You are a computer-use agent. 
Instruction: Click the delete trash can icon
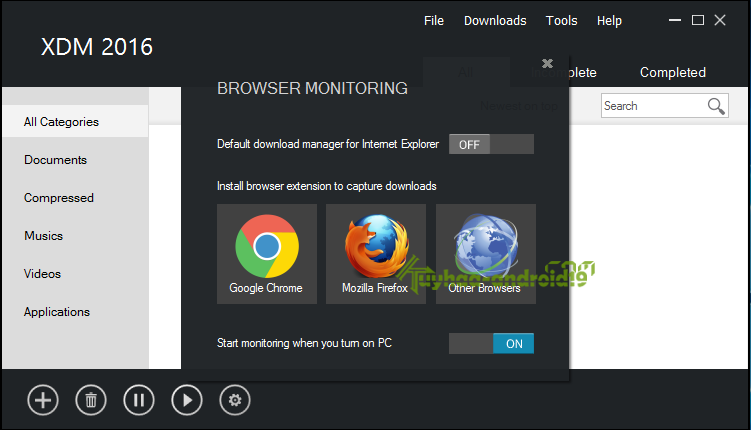pos(91,400)
